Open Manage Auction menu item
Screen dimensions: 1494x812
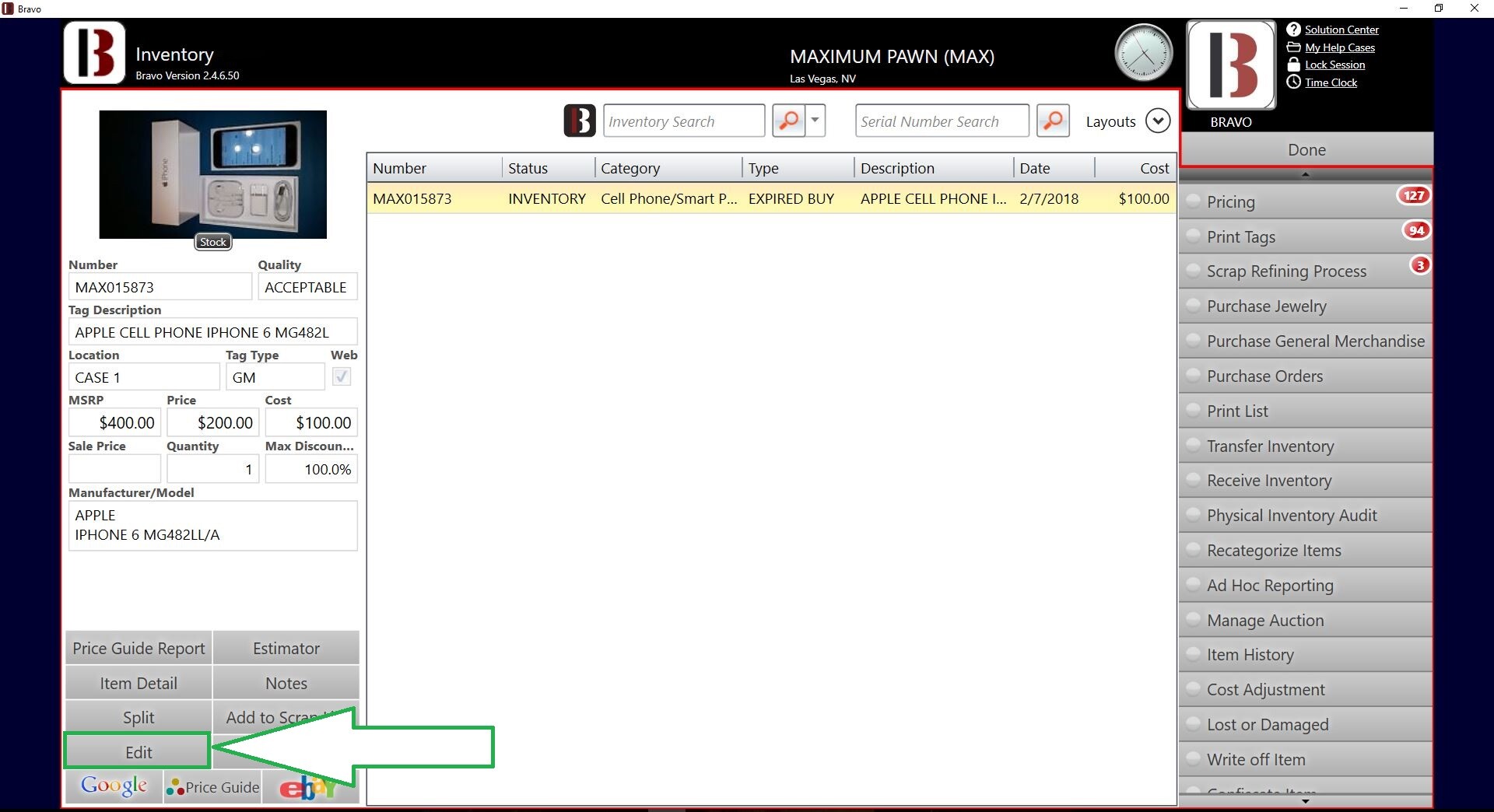pos(1306,620)
